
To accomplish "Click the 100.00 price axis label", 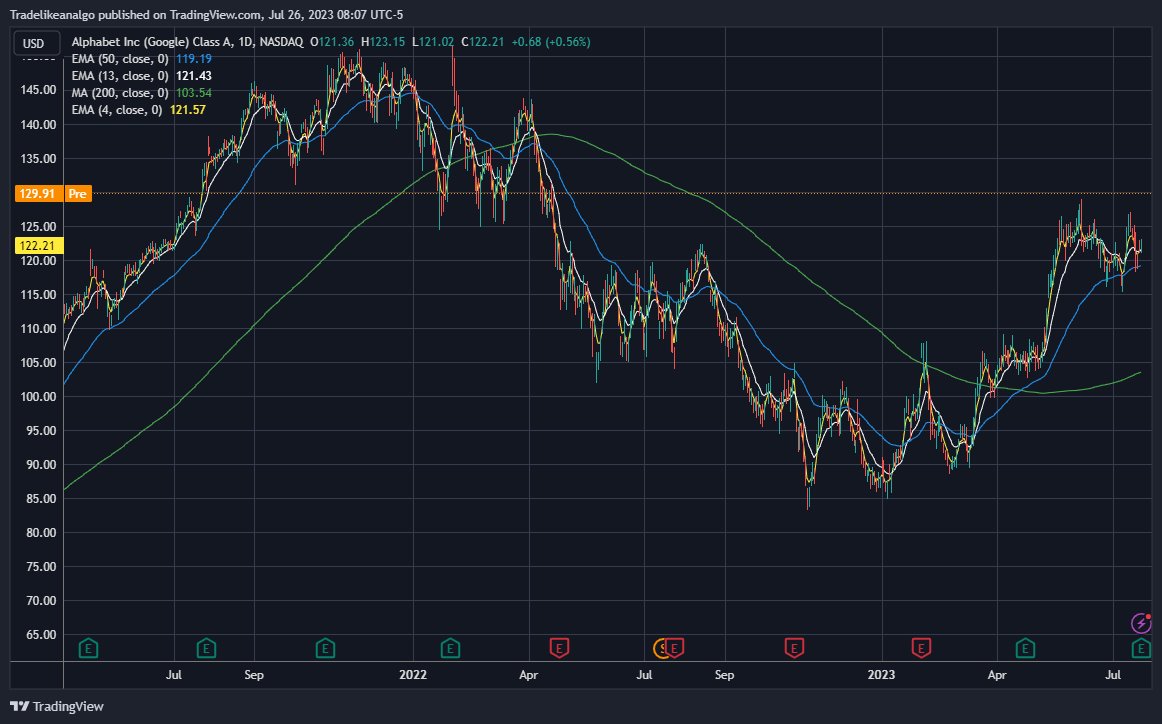I will tap(39, 396).
